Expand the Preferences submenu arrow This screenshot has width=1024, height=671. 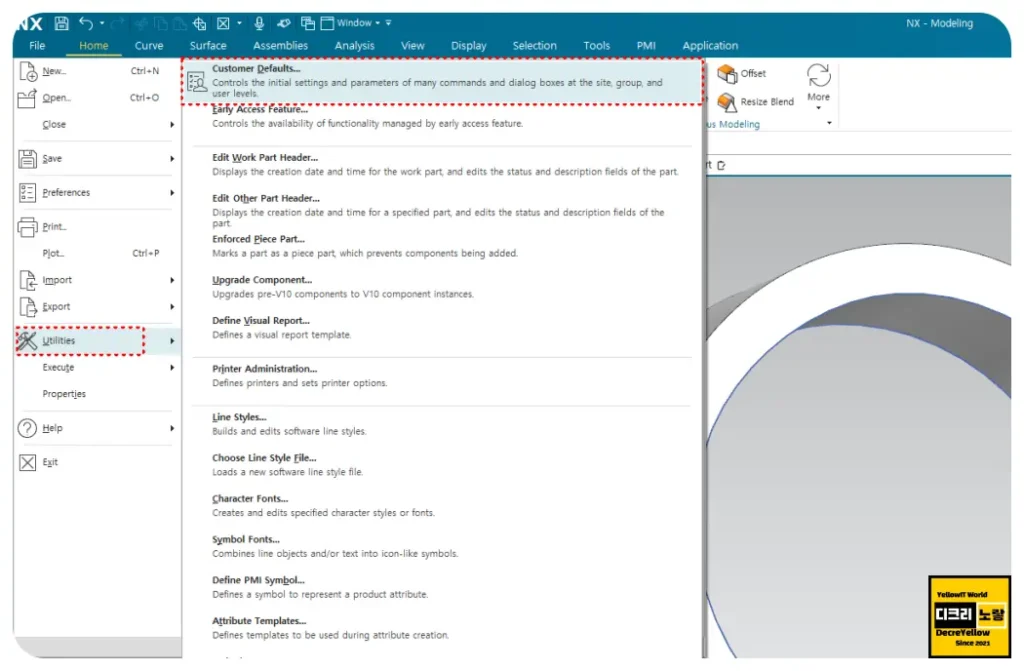tap(172, 193)
